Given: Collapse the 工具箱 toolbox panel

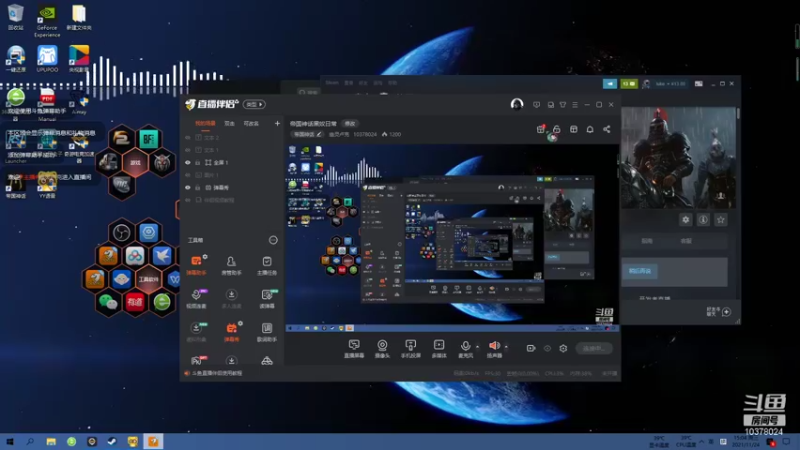Looking at the screenshot, I should pyautogui.click(x=273, y=240).
